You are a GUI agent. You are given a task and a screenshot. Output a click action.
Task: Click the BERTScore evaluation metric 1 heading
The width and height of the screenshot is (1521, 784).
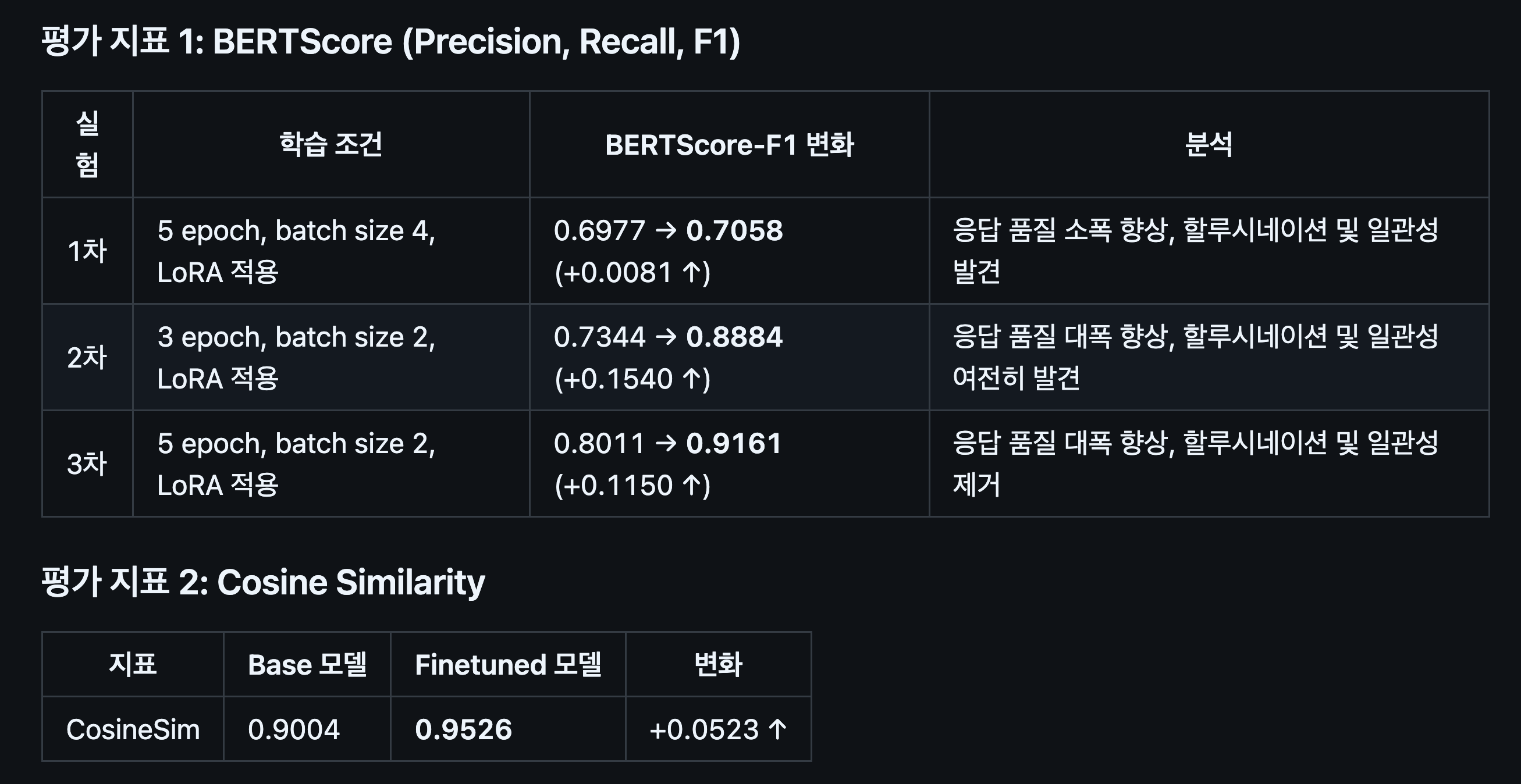[390, 42]
